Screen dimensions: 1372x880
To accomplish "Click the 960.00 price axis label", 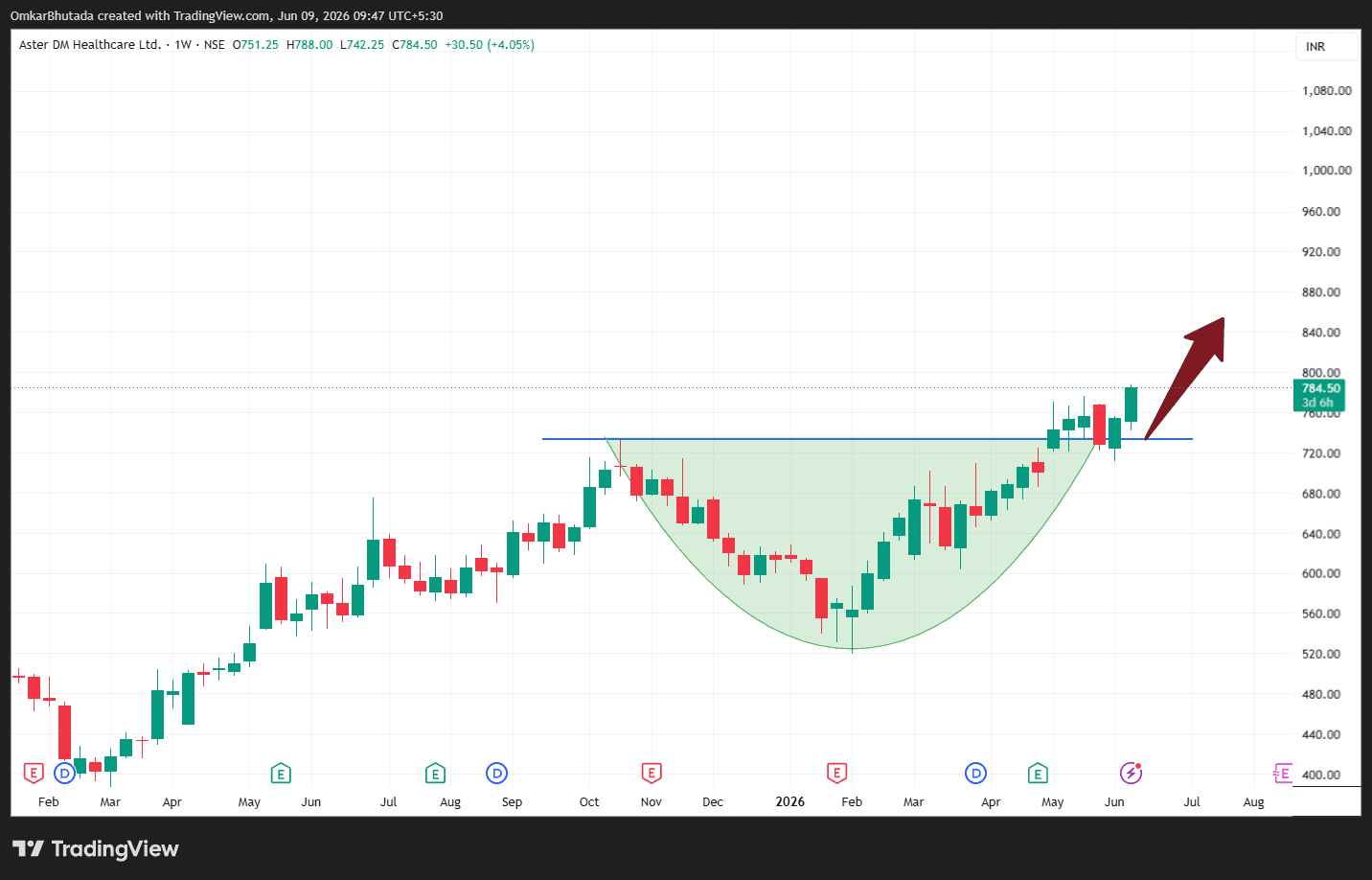I will point(1321,212).
